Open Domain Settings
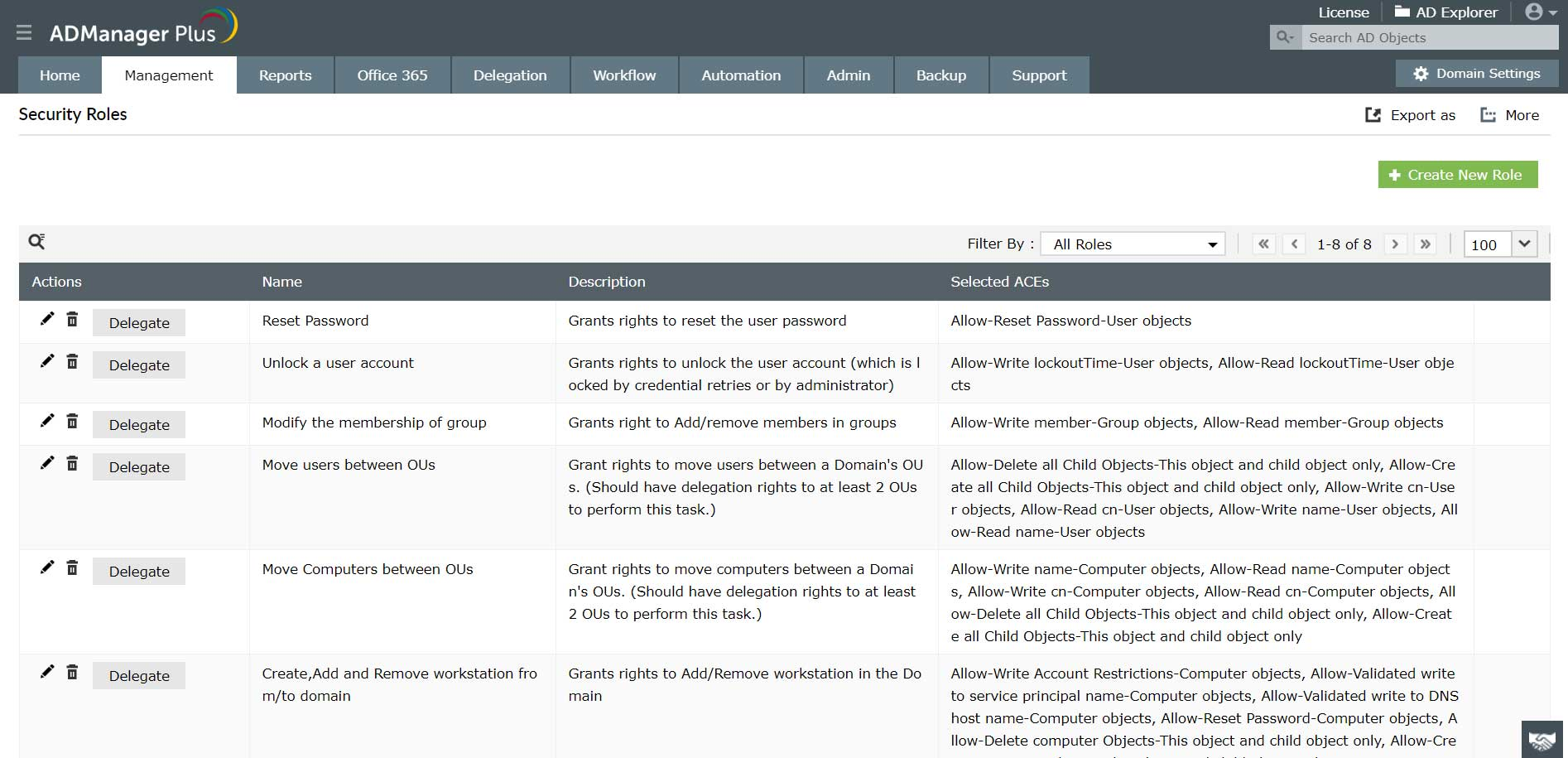1568x758 pixels. click(1477, 74)
